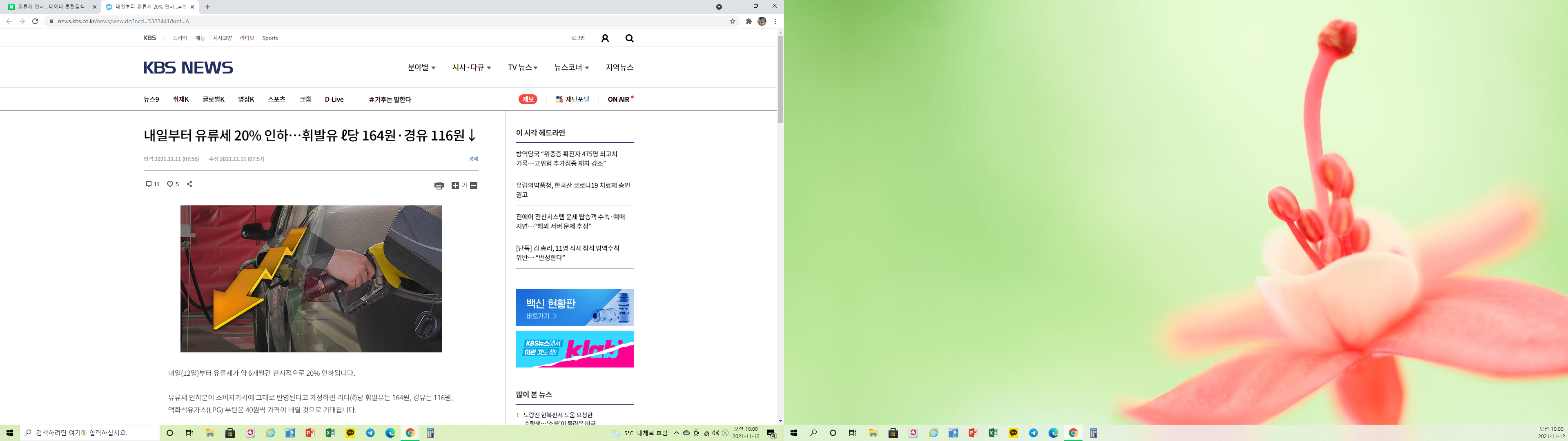Show hidden system tray icons chevron
The width and height of the screenshot is (1568, 441).
click(676, 433)
